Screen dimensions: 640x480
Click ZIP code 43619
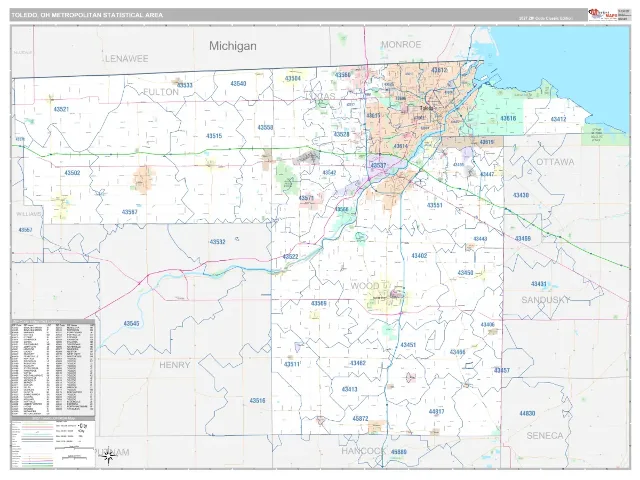(x=487, y=142)
